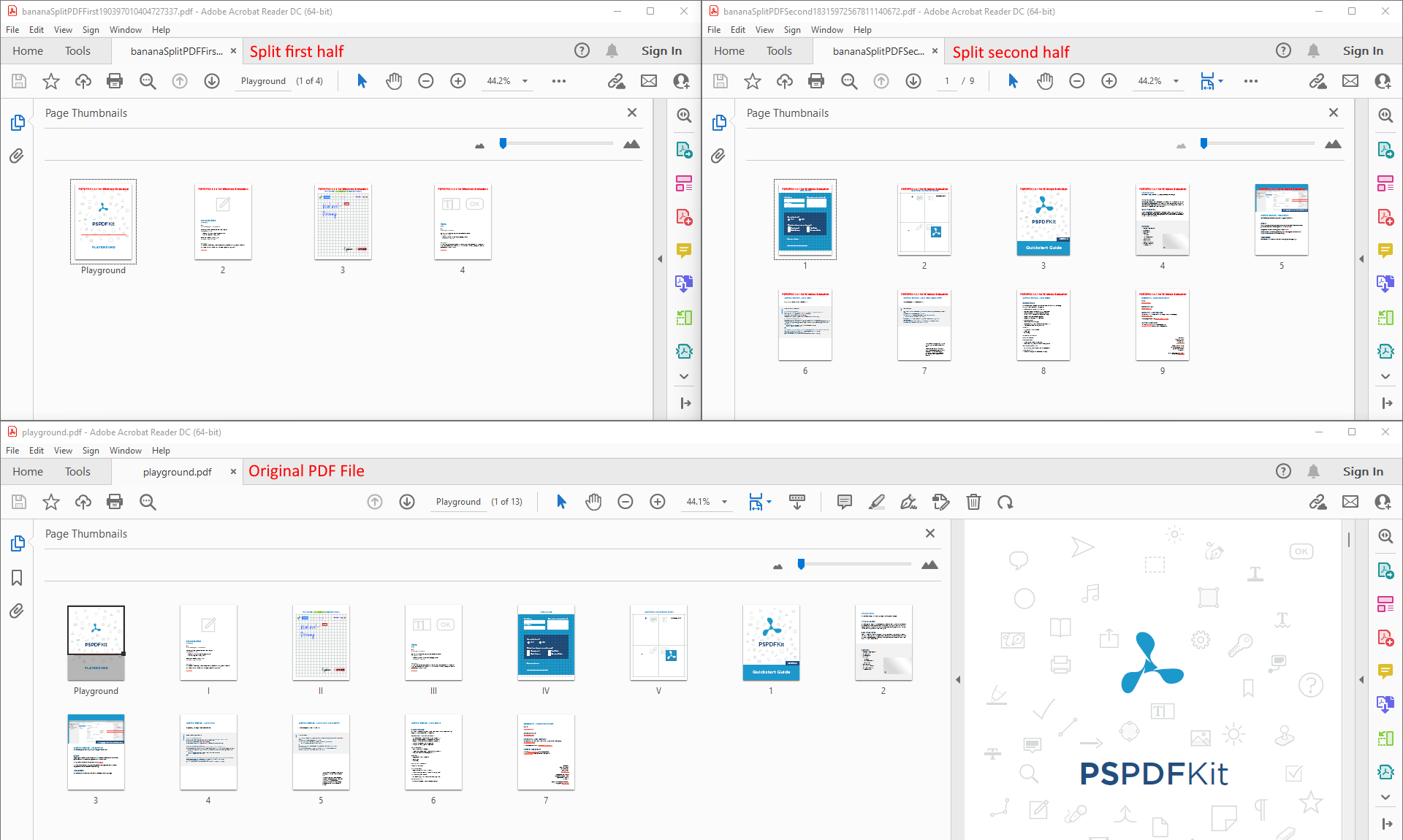Click the print icon in original PDF toolbar

coord(115,502)
